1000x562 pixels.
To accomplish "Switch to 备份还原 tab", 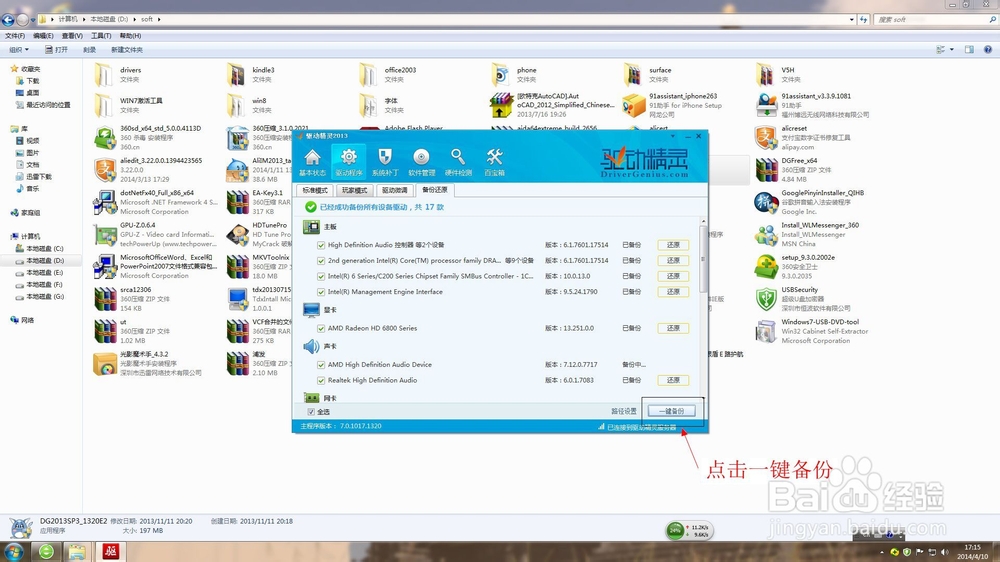I will click(434, 190).
